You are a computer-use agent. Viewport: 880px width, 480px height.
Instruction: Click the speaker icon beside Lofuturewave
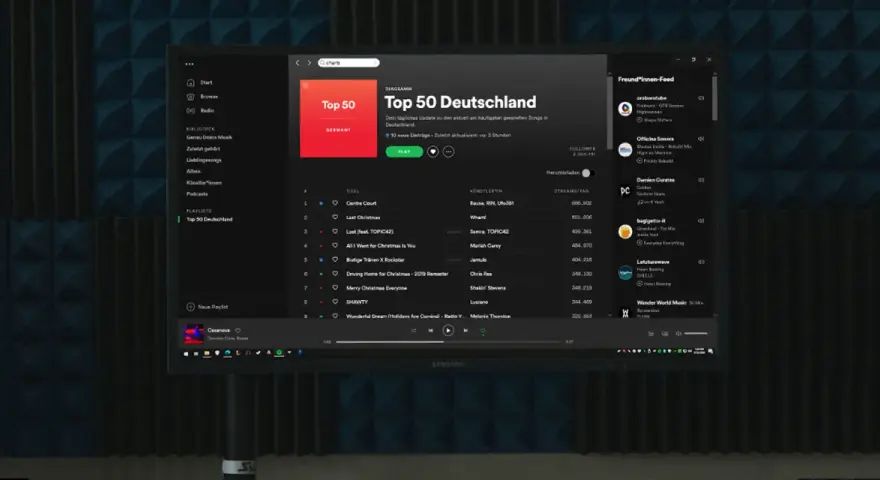click(x=701, y=262)
